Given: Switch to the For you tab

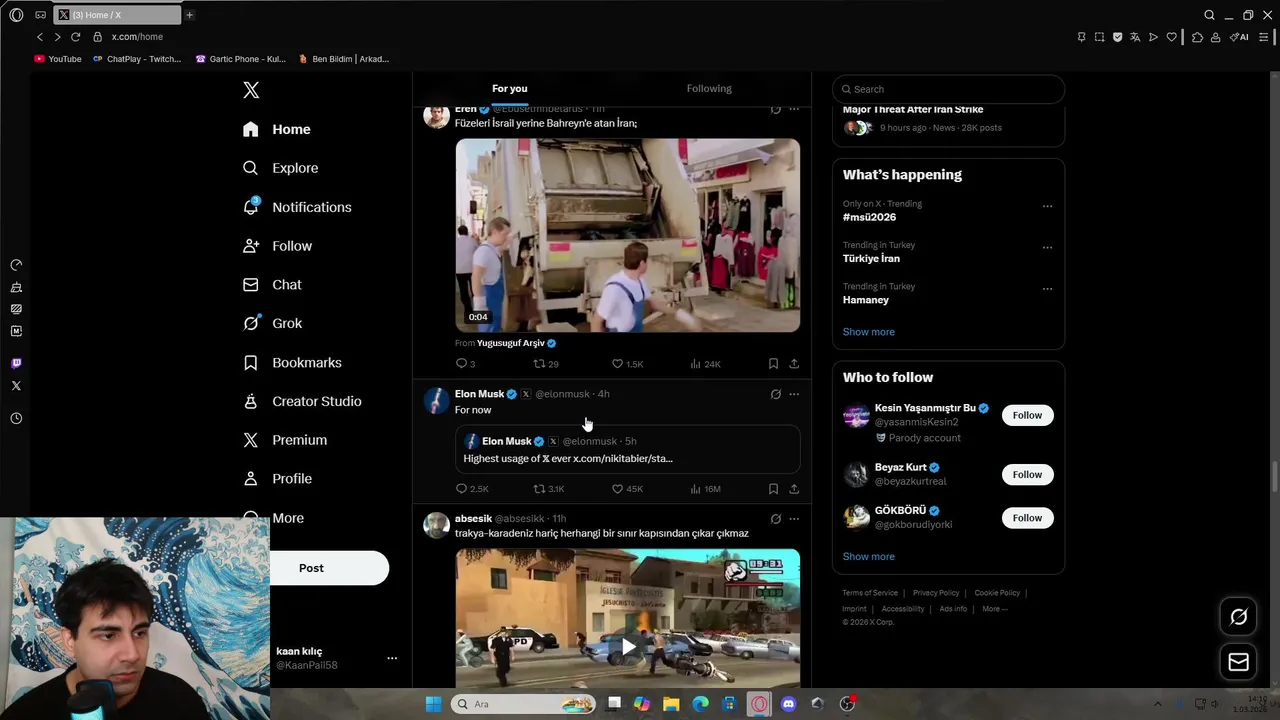Looking at the screenshot, I should point(509,88).
